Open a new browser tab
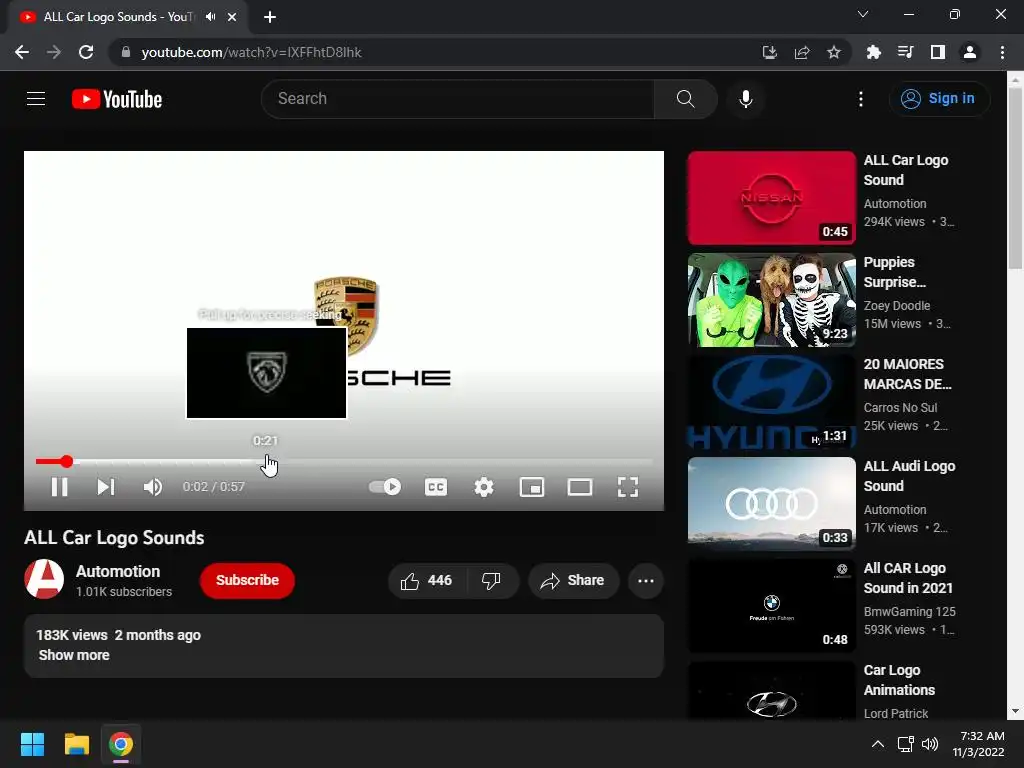The image size is (1024, 768). (x=270, y=17)
